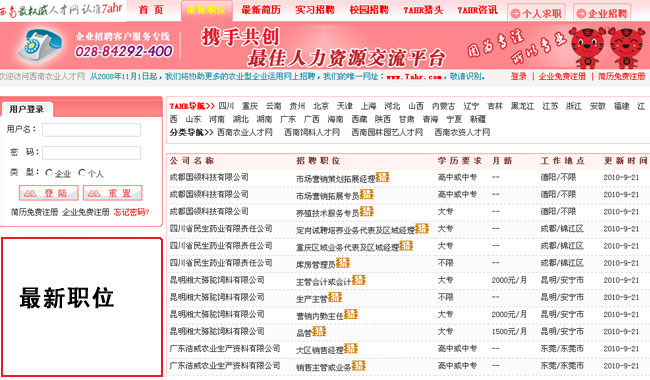Click the telephone icon in the banner

(40, 45)
